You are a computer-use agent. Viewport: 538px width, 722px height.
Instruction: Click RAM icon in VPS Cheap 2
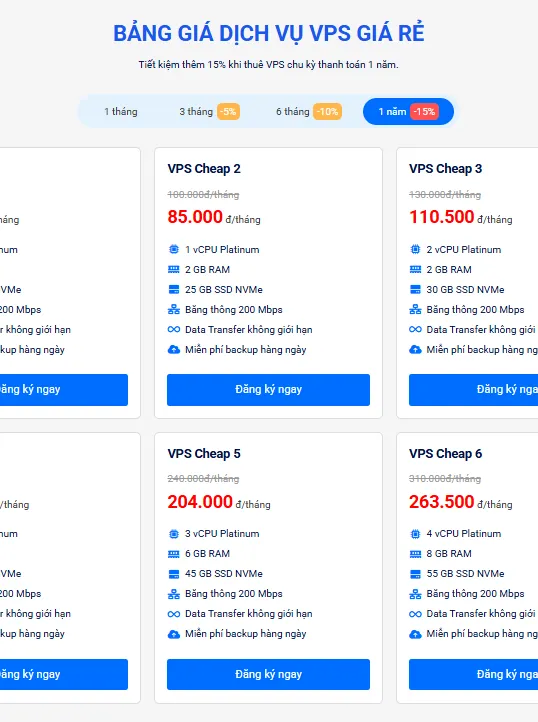click(x=174, y=269)
